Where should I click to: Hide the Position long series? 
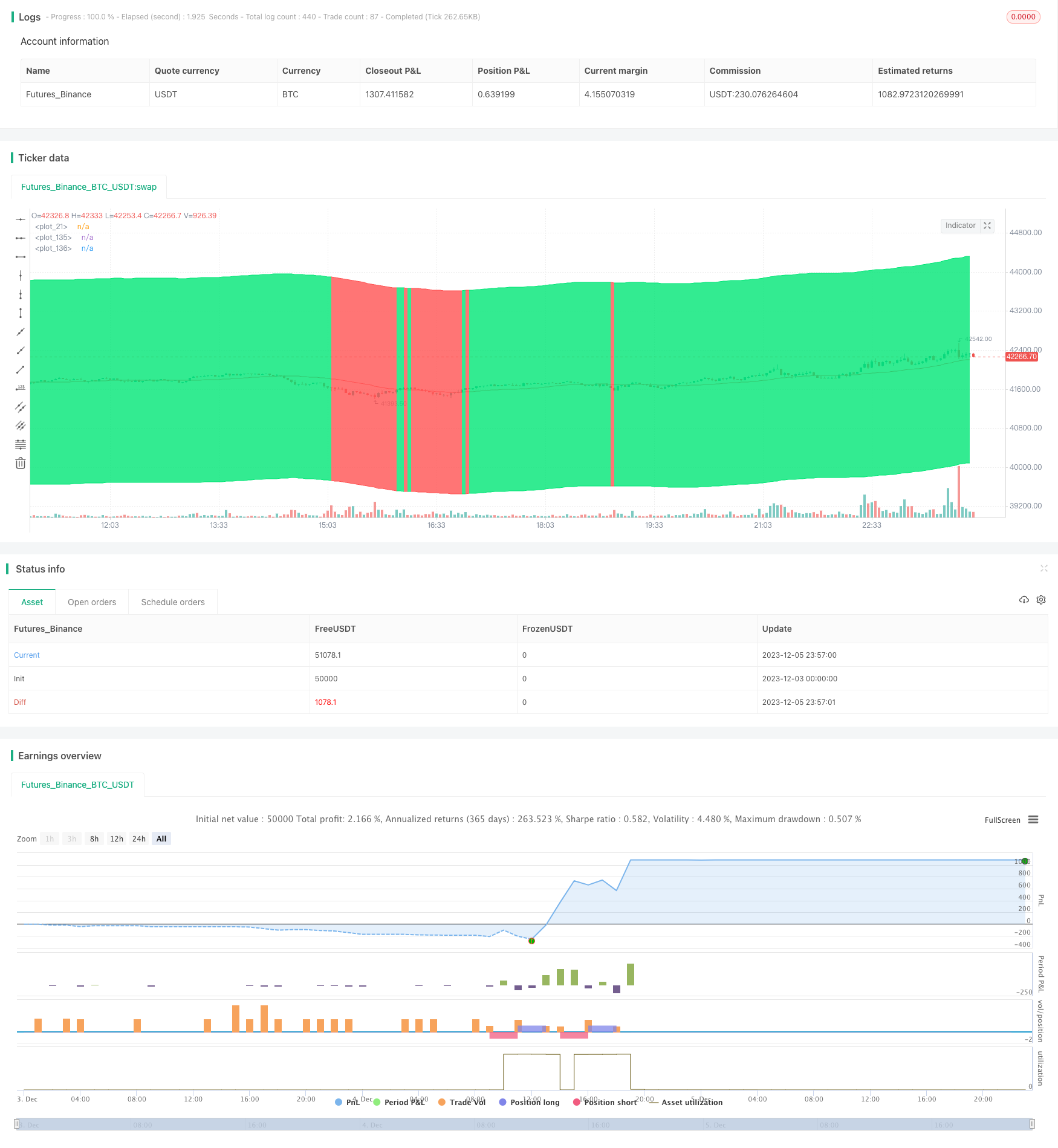[x=529, y=1102]
